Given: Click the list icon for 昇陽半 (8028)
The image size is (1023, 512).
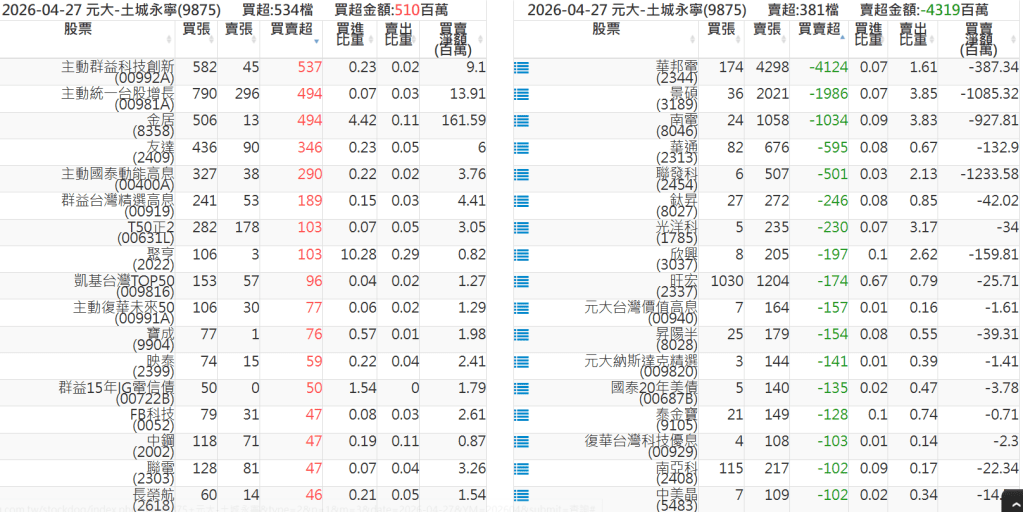Looking at the screenshot, I should (x=521, y=335).
